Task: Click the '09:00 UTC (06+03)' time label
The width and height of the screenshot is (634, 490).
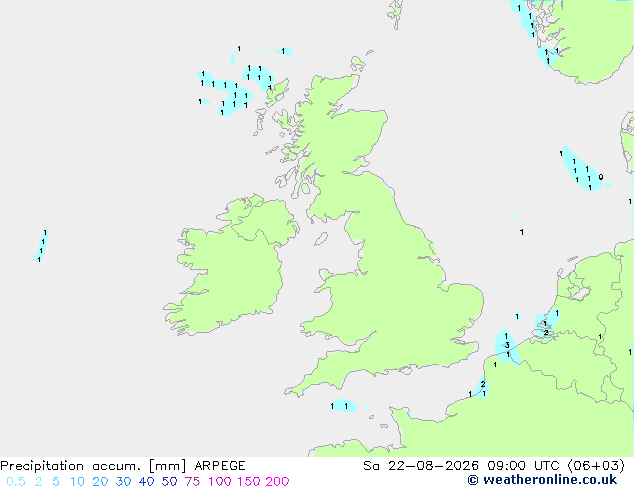Action: [556, 466]
